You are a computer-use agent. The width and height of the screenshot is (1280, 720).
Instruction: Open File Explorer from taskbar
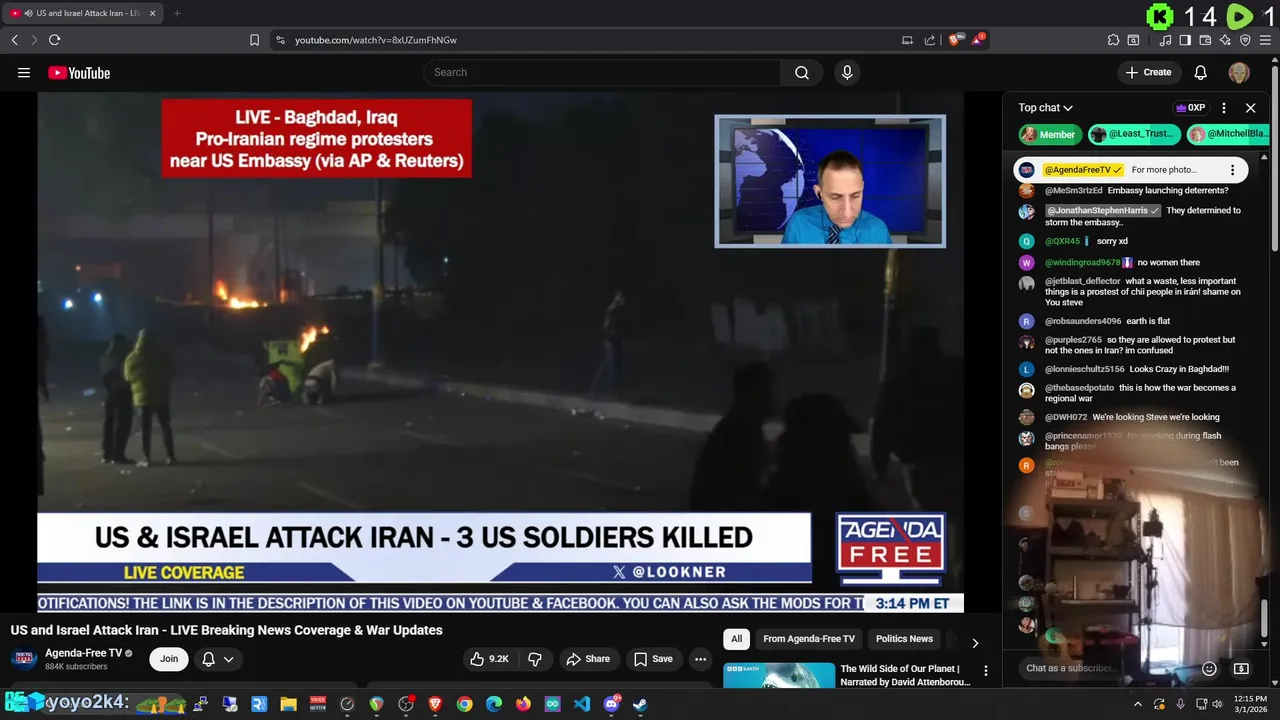coord(288,704)
